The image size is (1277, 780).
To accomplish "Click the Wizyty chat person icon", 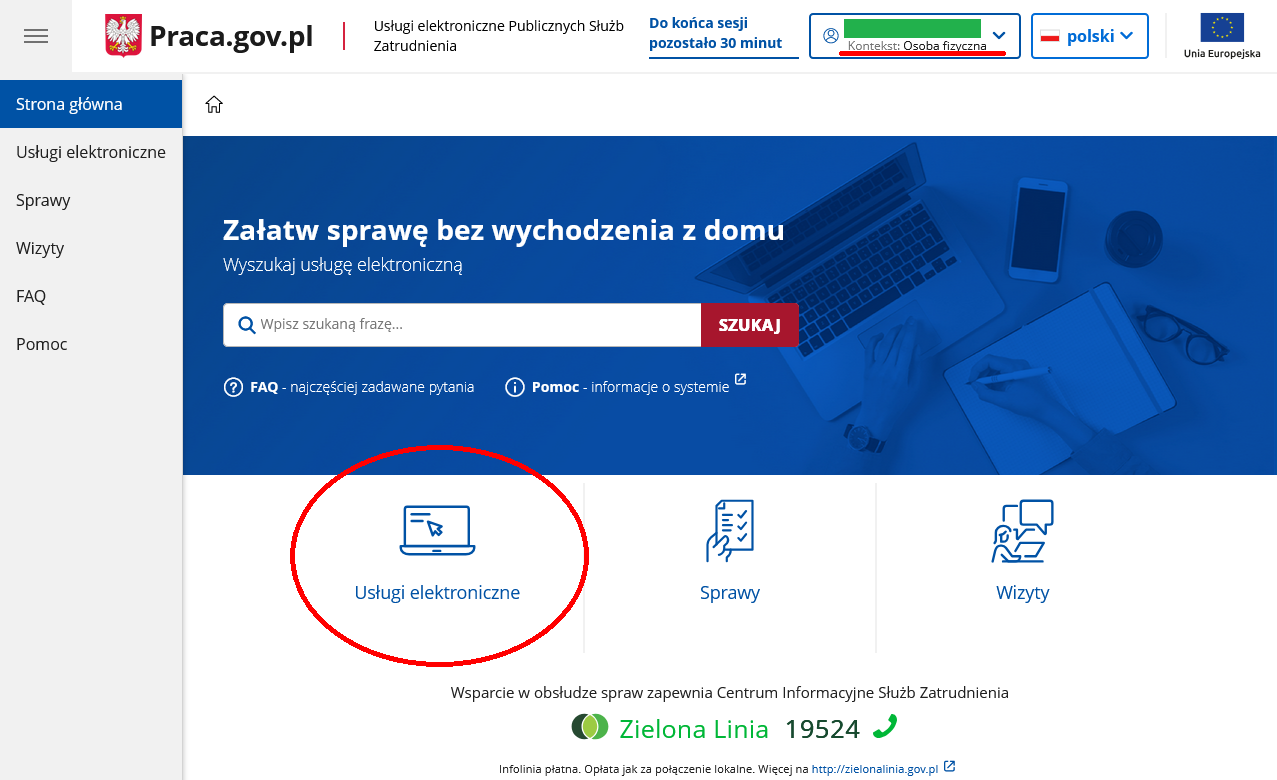I will point(1022,530).
